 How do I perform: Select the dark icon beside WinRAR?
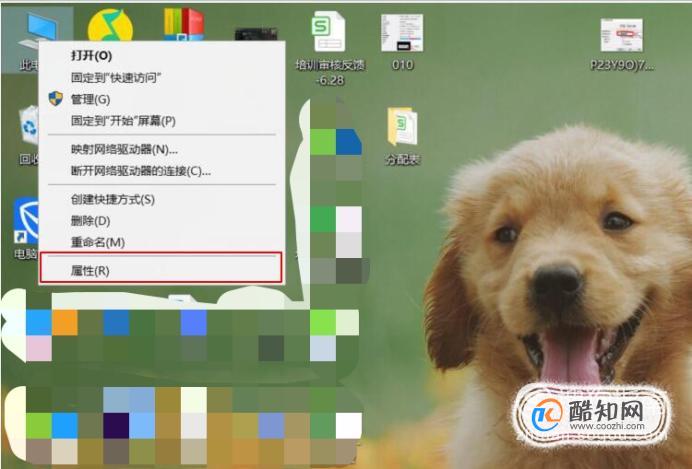(x=256, y=34)
